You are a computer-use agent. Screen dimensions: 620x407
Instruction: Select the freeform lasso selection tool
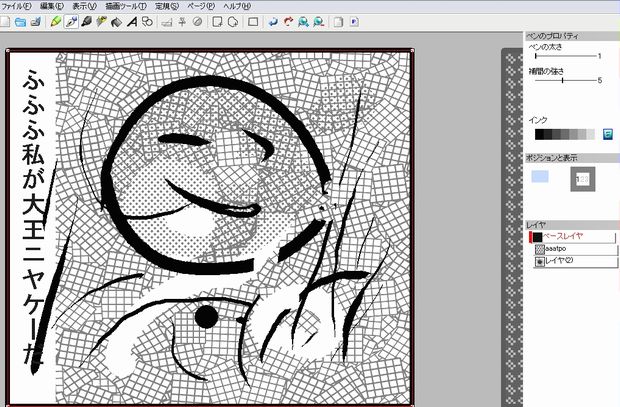[x=233, y=22]
